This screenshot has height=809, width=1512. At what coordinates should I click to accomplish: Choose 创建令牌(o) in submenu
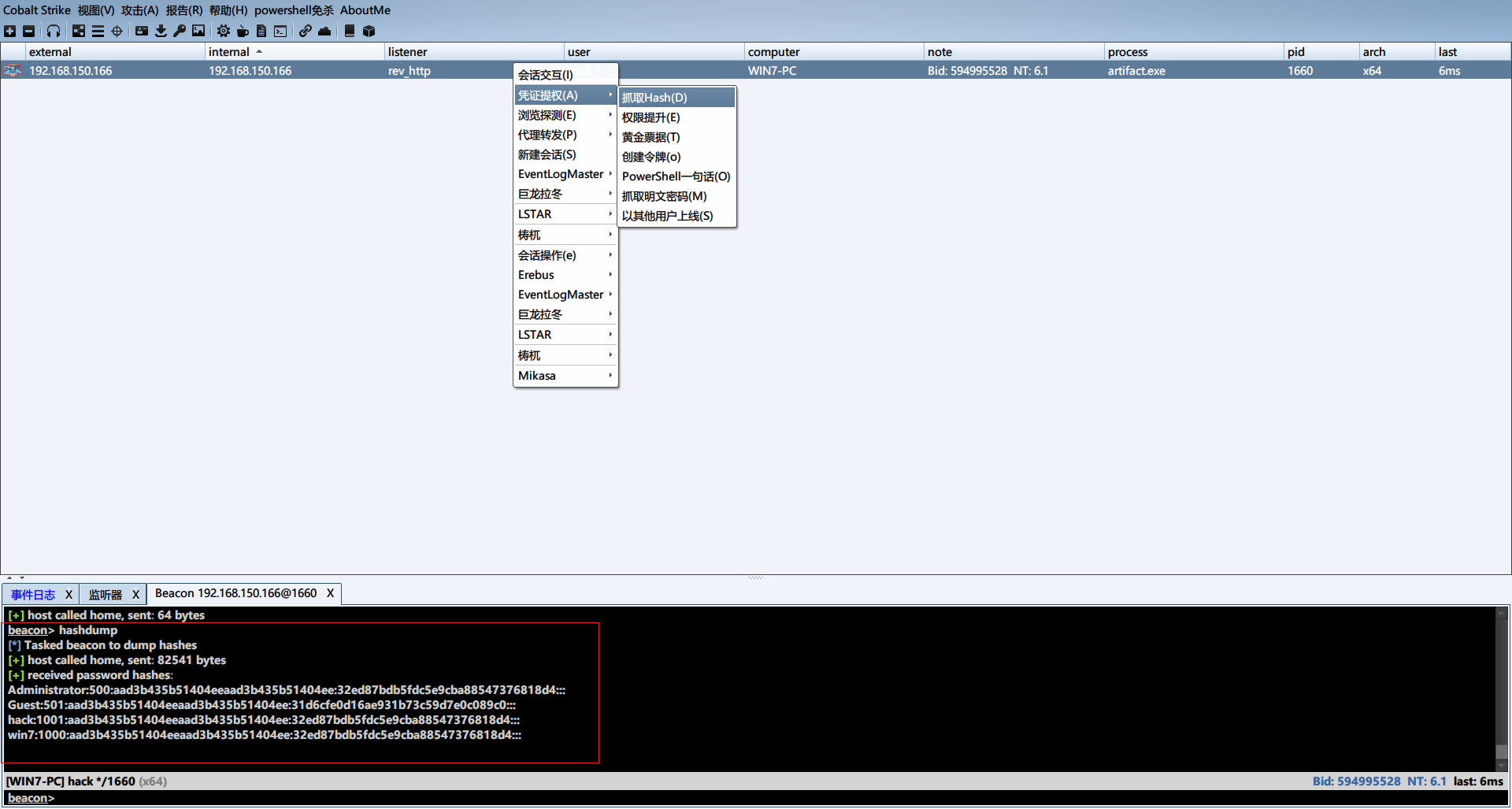[x=676, y=157]
